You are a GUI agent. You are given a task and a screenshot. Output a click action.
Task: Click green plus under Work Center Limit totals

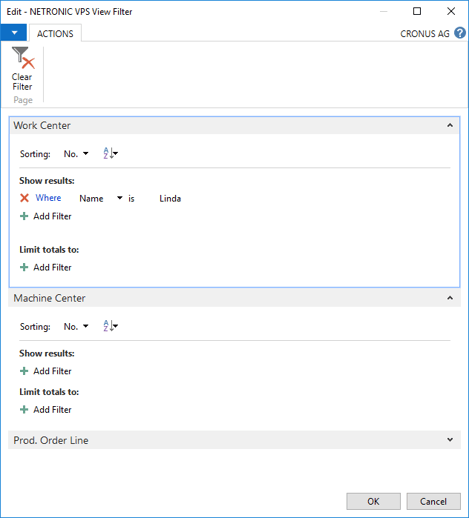pos(24,267)
